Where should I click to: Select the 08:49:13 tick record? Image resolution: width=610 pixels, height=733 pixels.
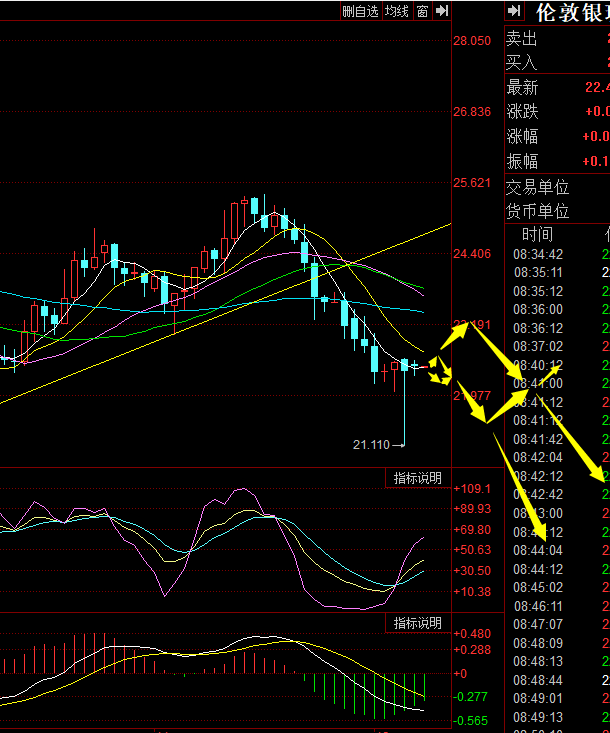pyautogui.click(x=538, y=717)
